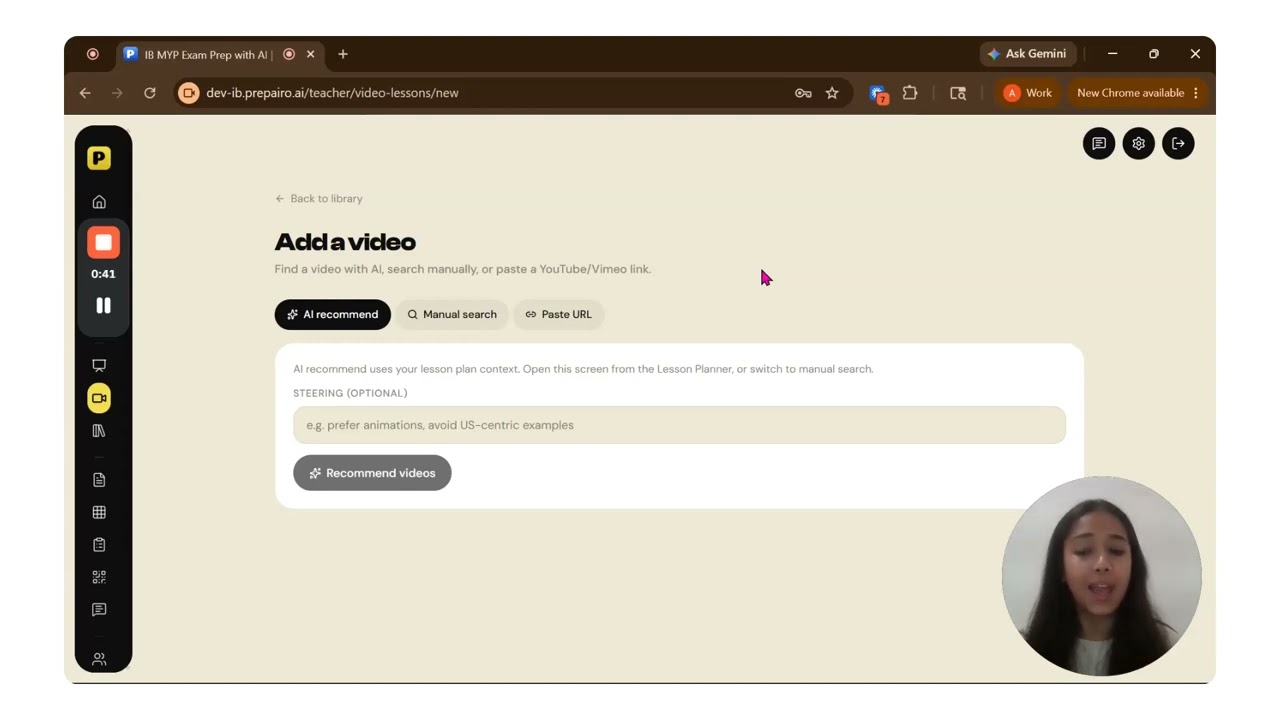Open the clipboard icon in sidebar
This screenshot has height=720, width=1280.
coord(99,545)
